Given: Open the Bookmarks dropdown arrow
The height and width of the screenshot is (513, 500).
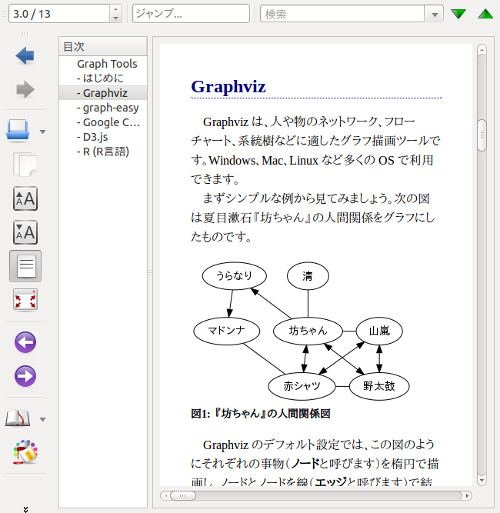Looking at the screenshot, I should coord(42,419).
